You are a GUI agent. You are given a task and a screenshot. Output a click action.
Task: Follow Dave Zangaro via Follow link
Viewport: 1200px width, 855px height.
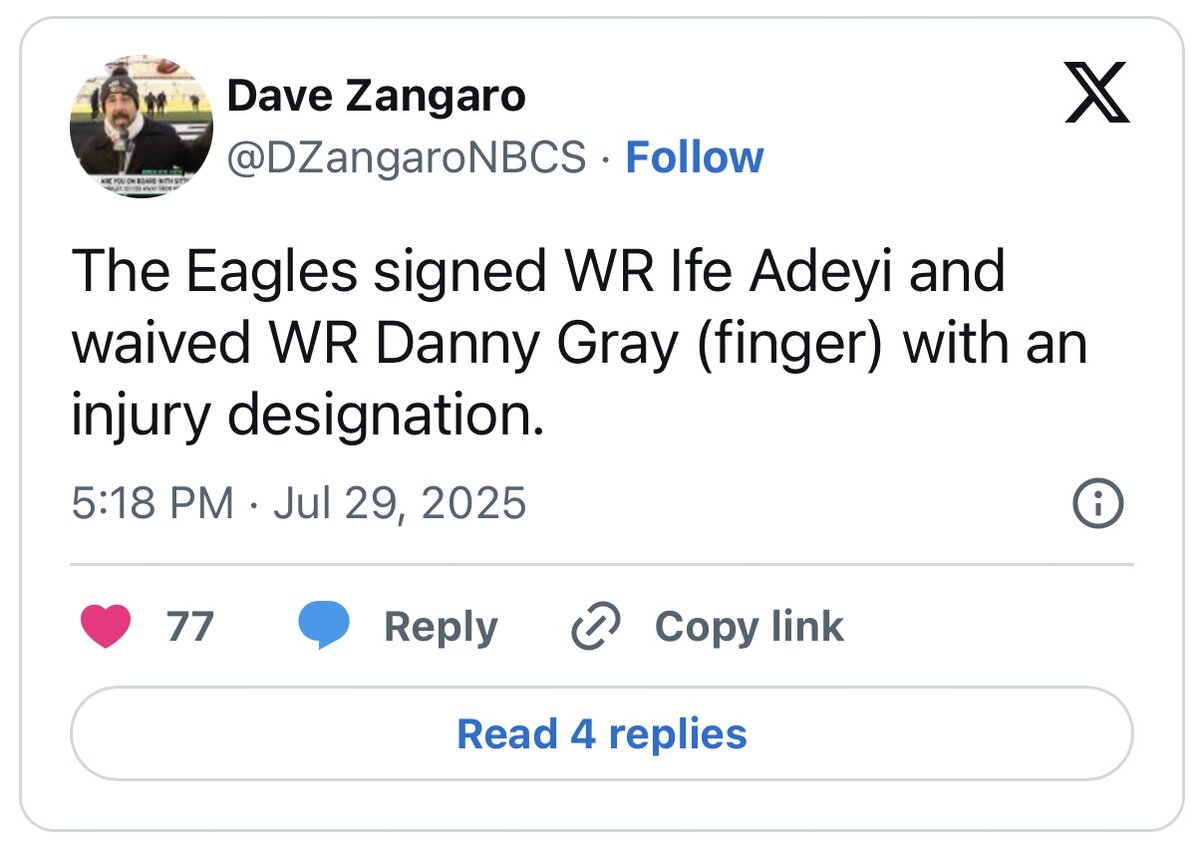694,157
